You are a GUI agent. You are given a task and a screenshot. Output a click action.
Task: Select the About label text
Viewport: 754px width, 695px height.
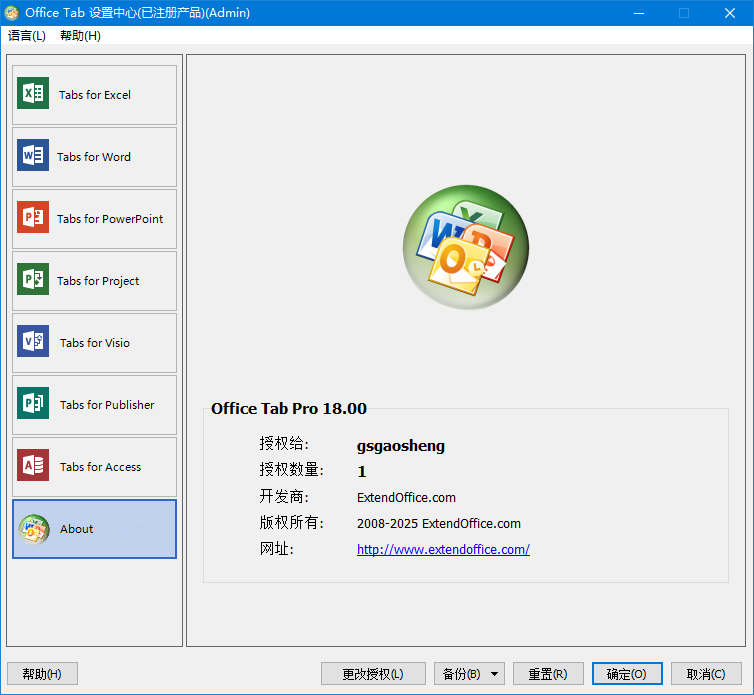point(76,529)
